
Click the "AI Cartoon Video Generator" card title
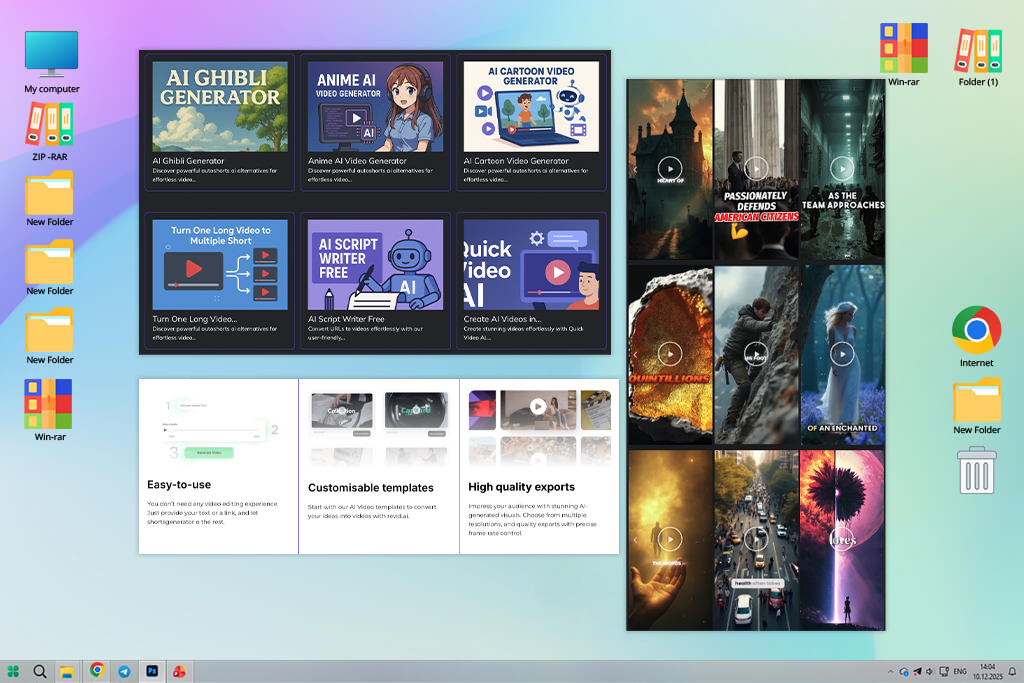click(x=516, y=161)
